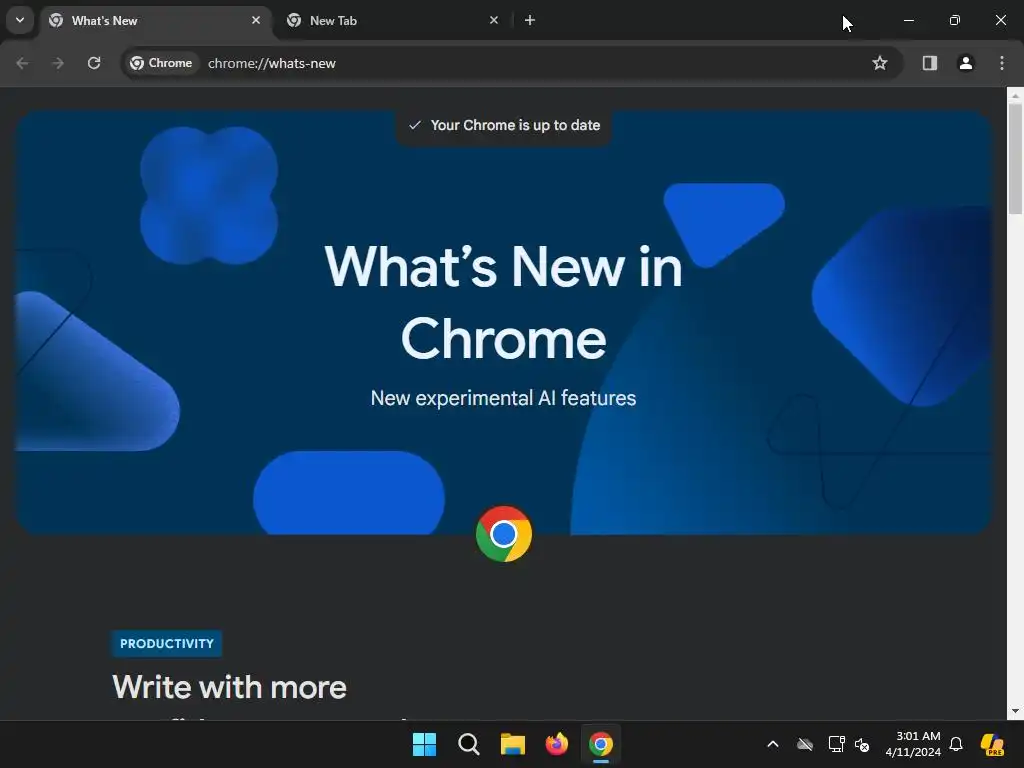1024x768 pixels.
Task: Bookmark this page with star icon
Action: pos(880,63)
